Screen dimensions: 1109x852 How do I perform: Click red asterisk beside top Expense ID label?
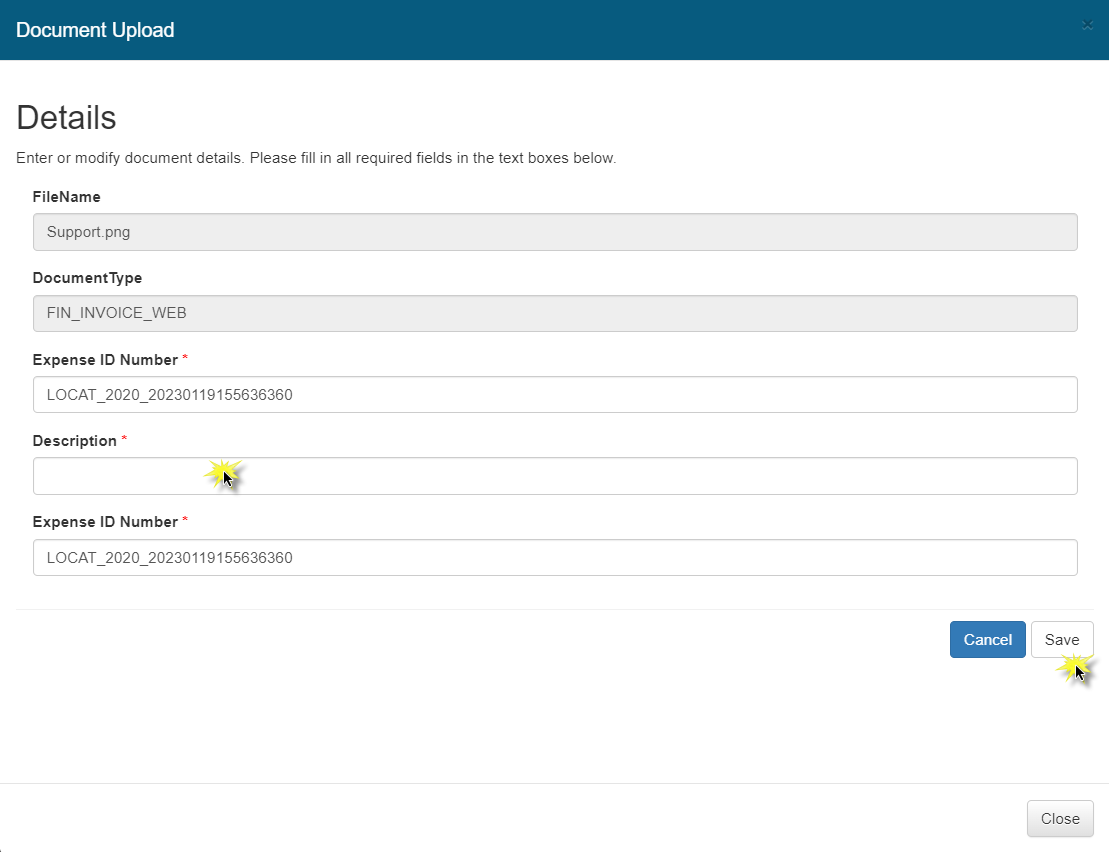point(185,358)
